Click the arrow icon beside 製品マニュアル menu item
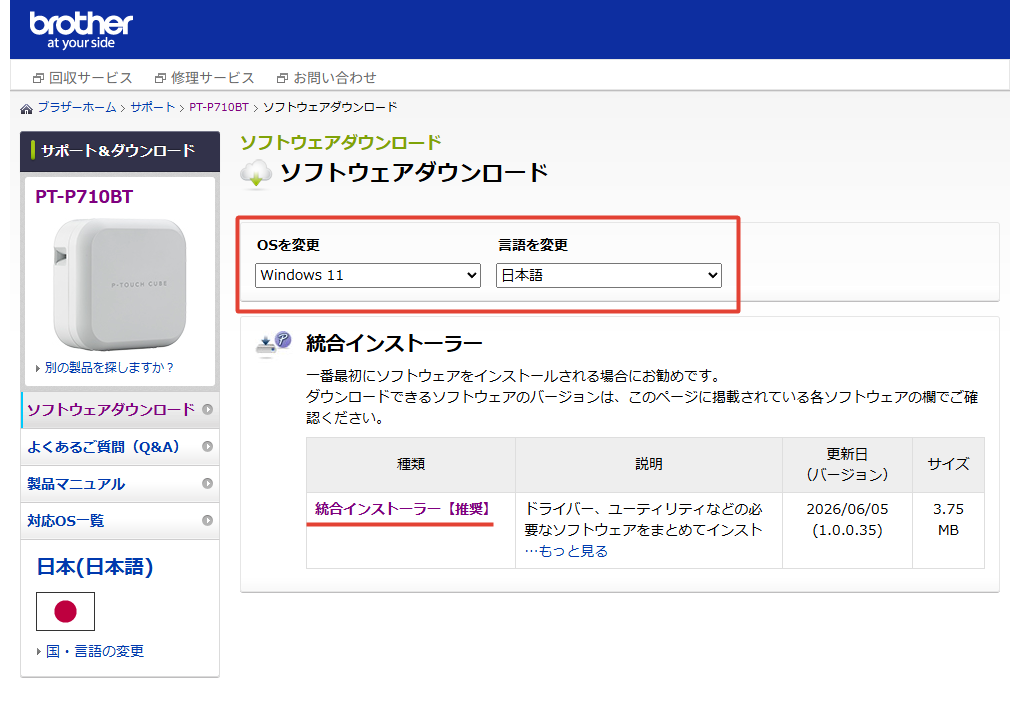 click(207, 484)
